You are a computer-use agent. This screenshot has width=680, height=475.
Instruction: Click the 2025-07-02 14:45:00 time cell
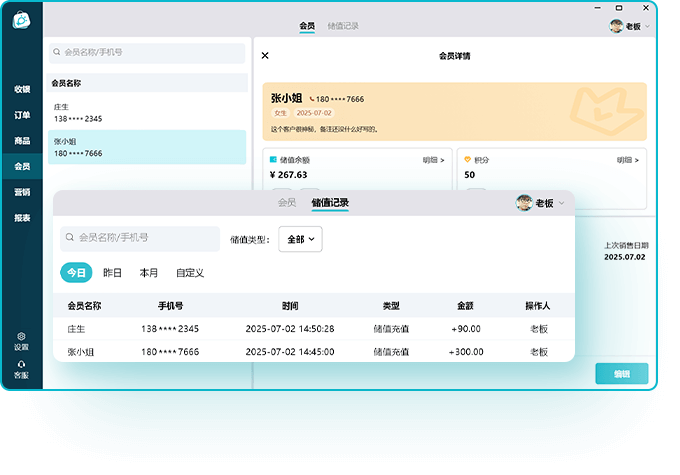[290, 352]
